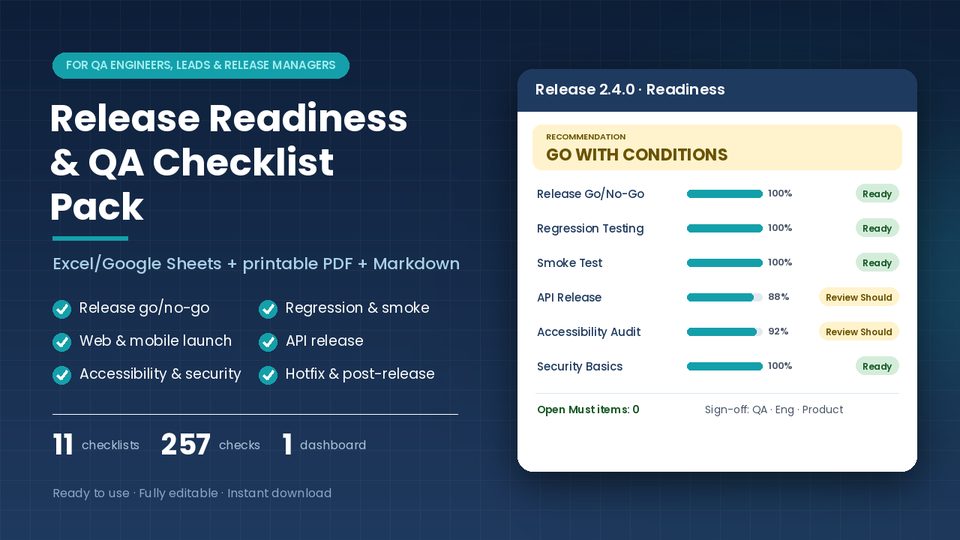Image resolution: width=960 pixels, height=540 pixels.
Task: Click the Smoke Test progress bar
Action: 724,263
